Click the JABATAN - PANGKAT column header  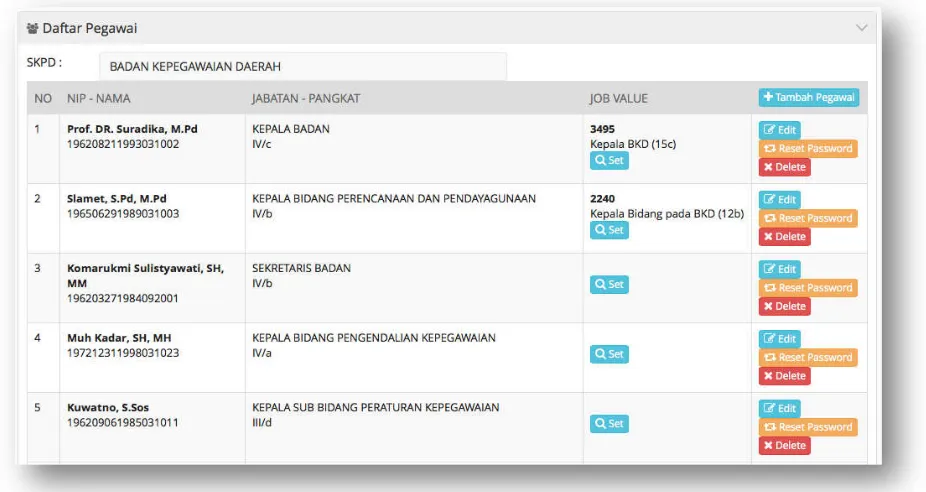click(x=306, y=99)
